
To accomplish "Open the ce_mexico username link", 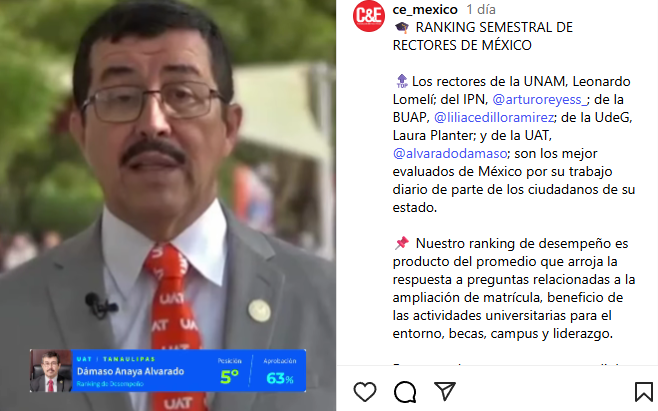I will 425,9.
